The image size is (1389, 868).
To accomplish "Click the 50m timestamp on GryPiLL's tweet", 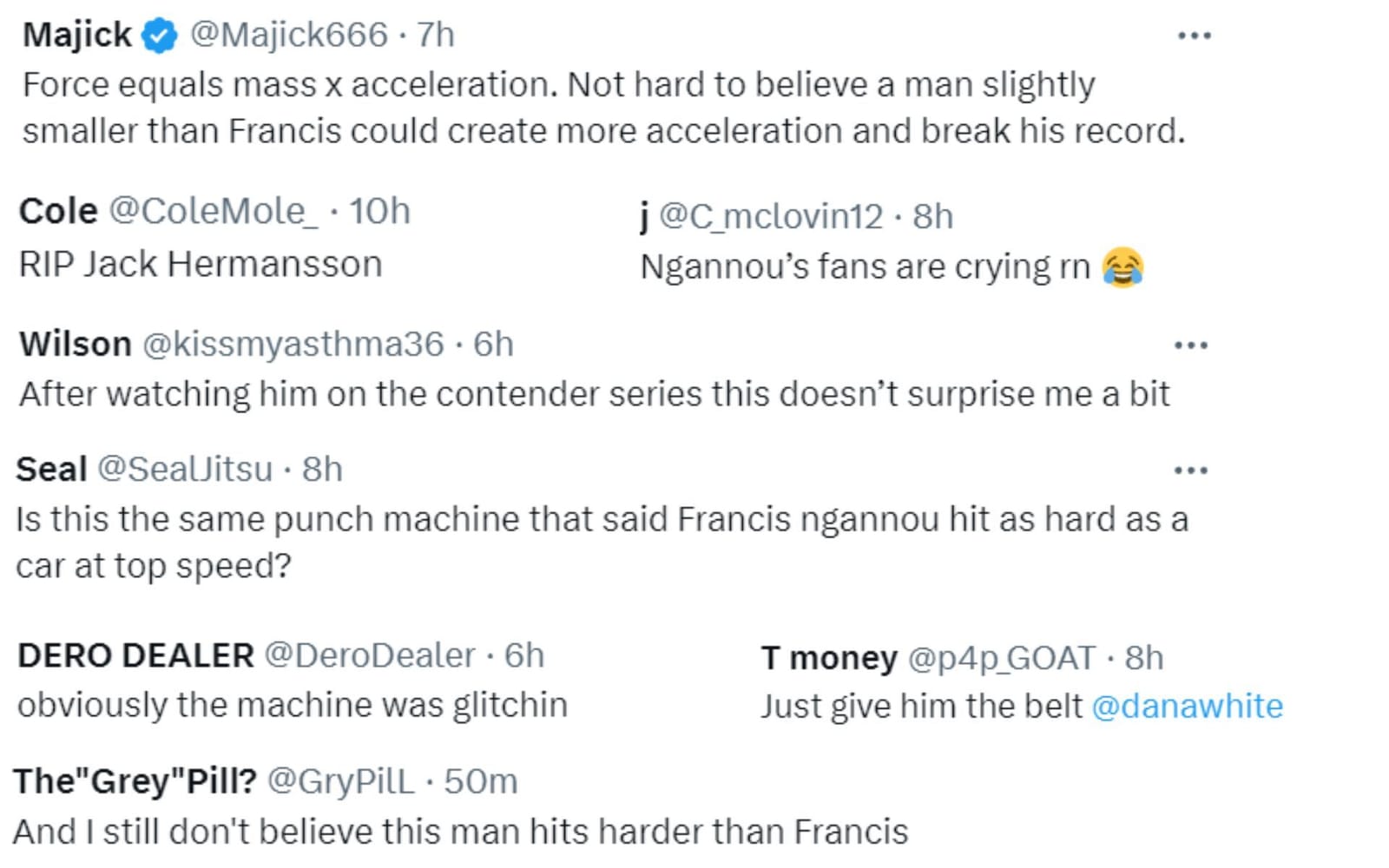I will [481, 782].
